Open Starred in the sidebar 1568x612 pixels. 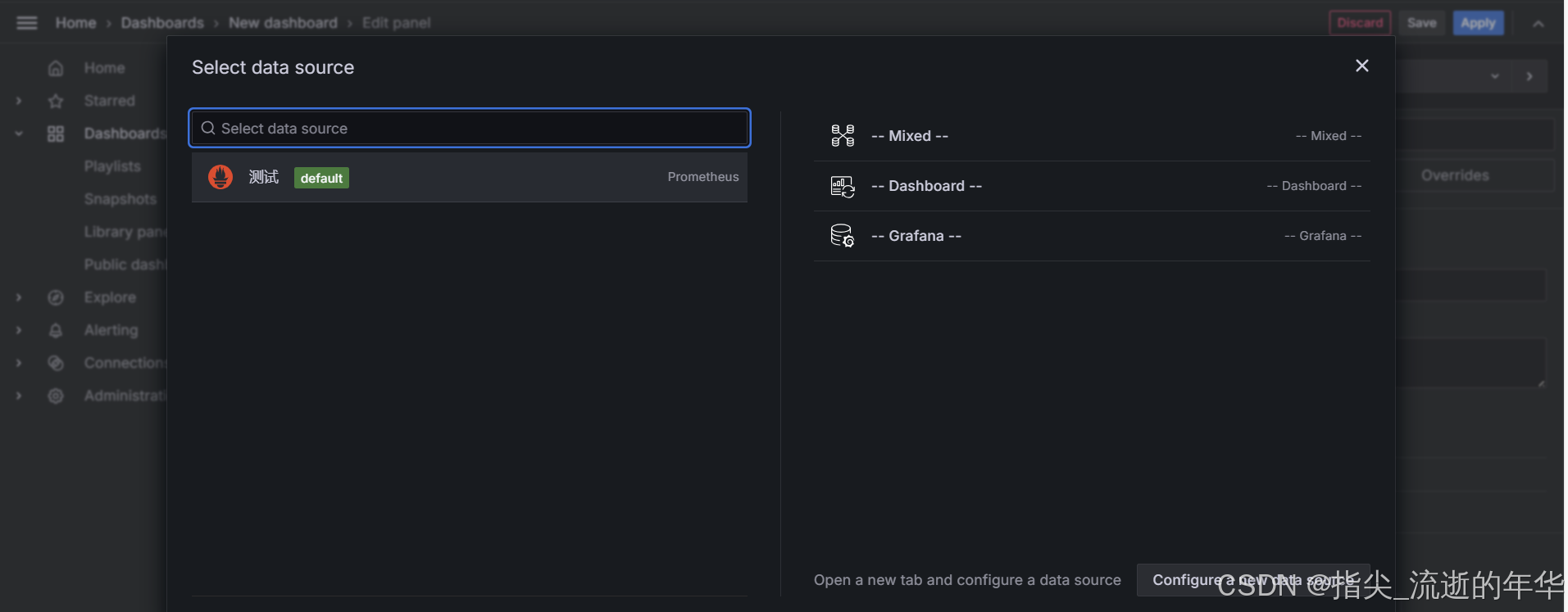point(109,101)
